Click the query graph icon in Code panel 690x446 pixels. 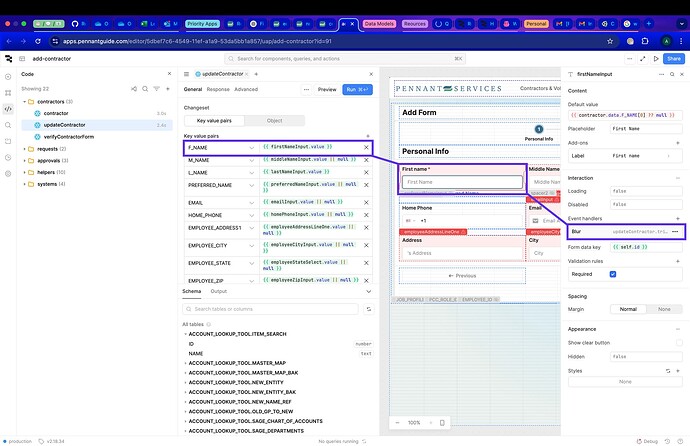point(134,89)
